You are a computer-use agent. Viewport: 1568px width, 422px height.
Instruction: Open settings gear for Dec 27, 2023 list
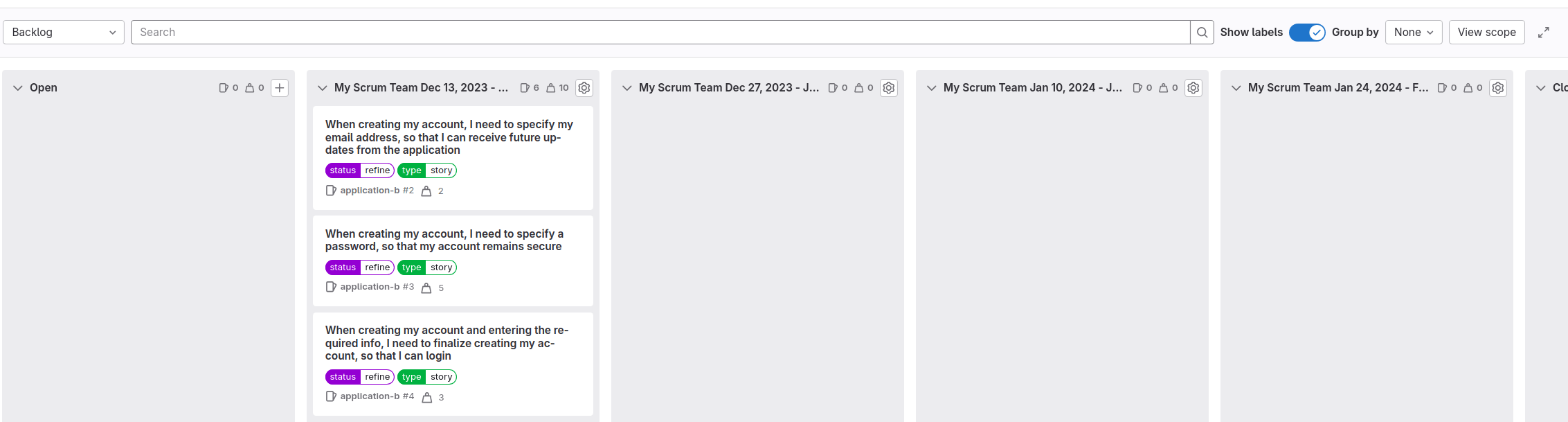point(889,88)
